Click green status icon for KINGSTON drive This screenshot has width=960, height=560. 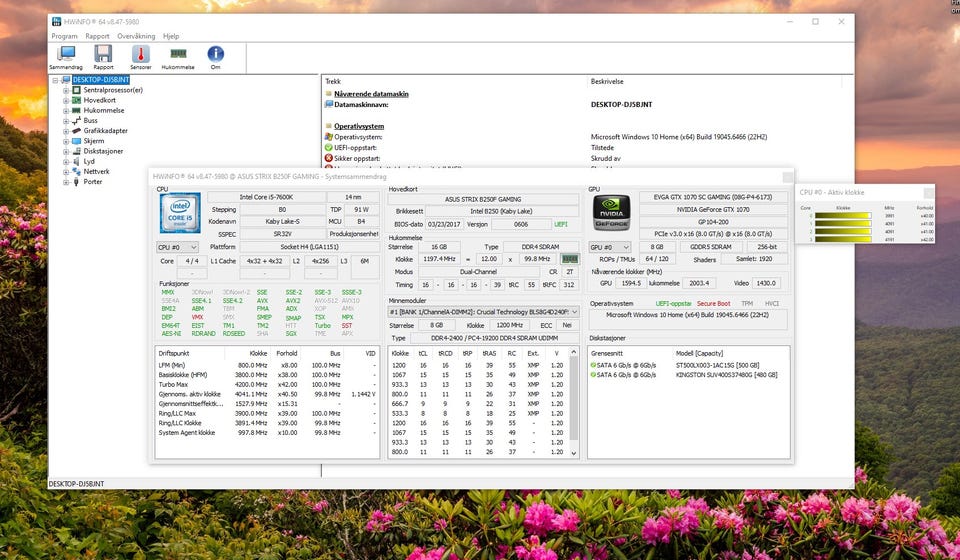(x=593, y=375)
